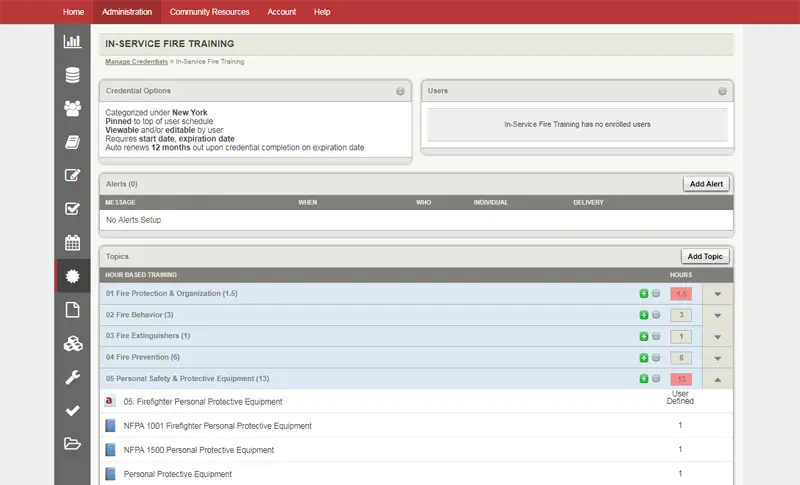The width and height of the screenshot is (800, 485).
Task: Select the NFPA 1500 Personal Protective Equipment item
Action: click(199, 450)
